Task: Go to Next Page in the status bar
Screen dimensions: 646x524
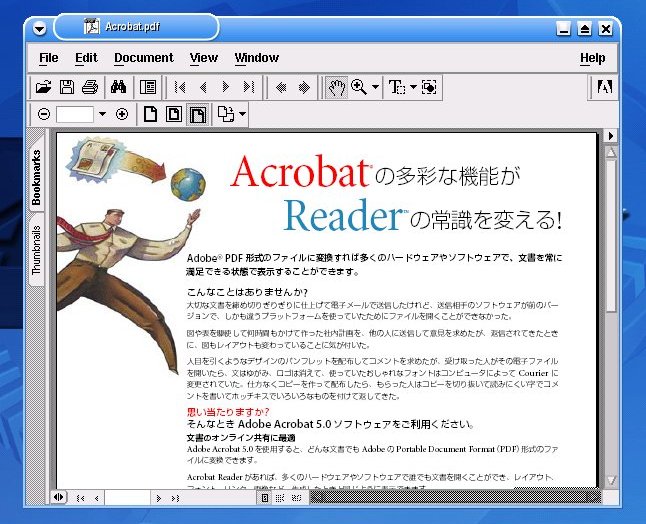Action: [159, 498]
